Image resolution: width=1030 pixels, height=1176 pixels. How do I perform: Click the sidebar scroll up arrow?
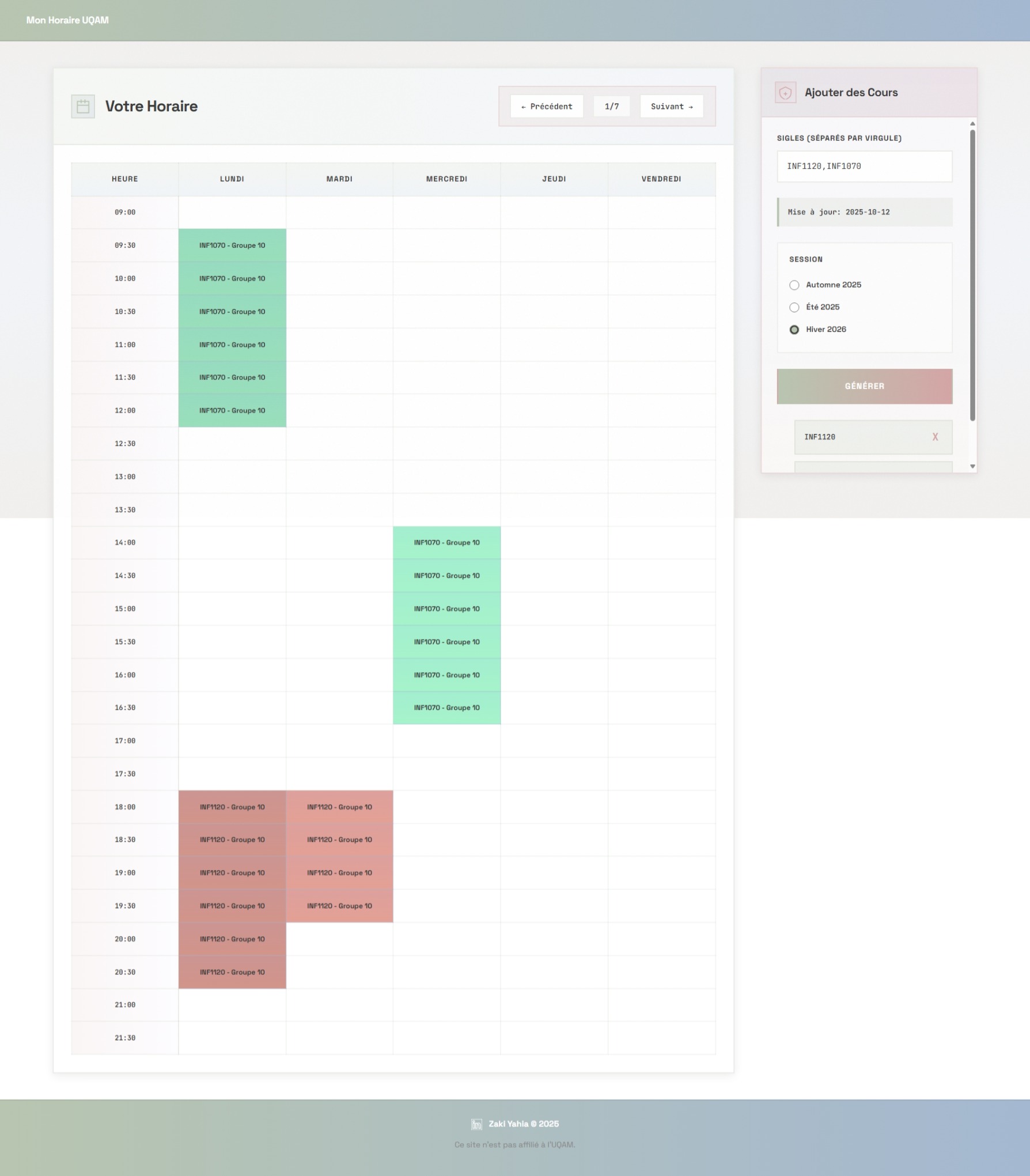(x=972, y=124)
